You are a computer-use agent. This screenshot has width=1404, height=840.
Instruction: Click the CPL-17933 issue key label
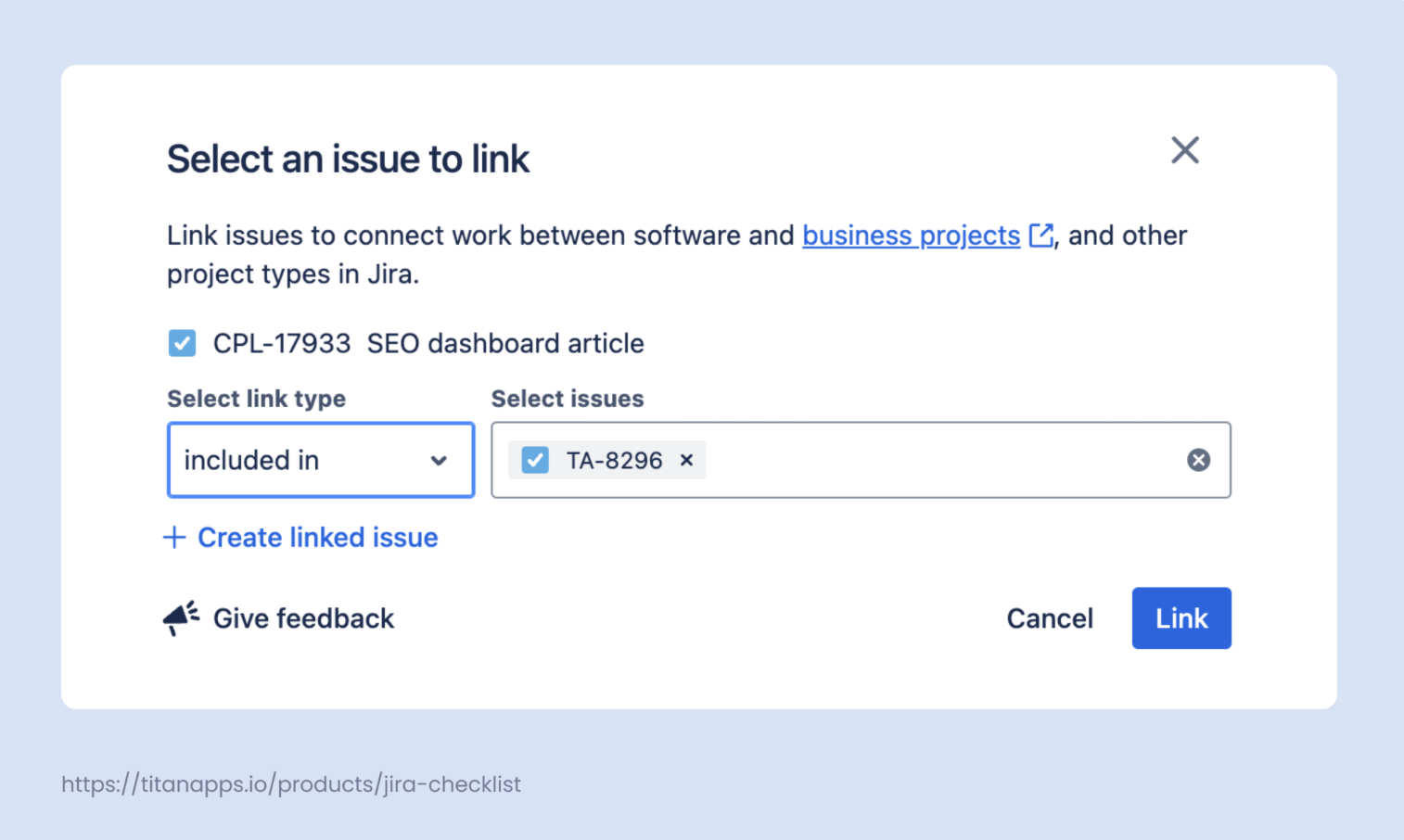[282, 343]
